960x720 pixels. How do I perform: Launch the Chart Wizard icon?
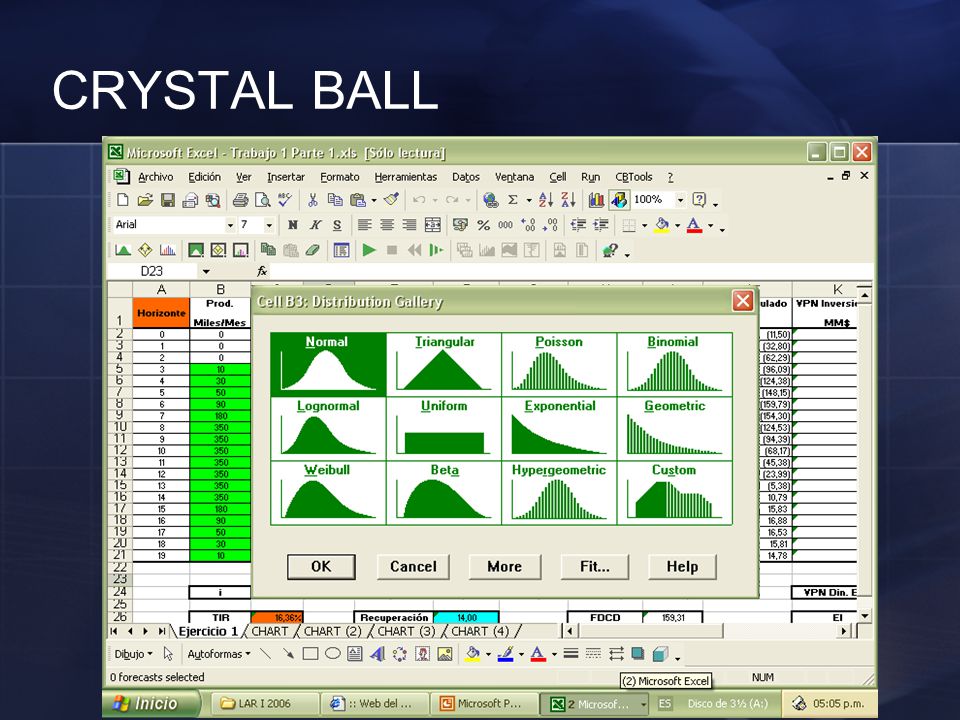click(596, 200)
